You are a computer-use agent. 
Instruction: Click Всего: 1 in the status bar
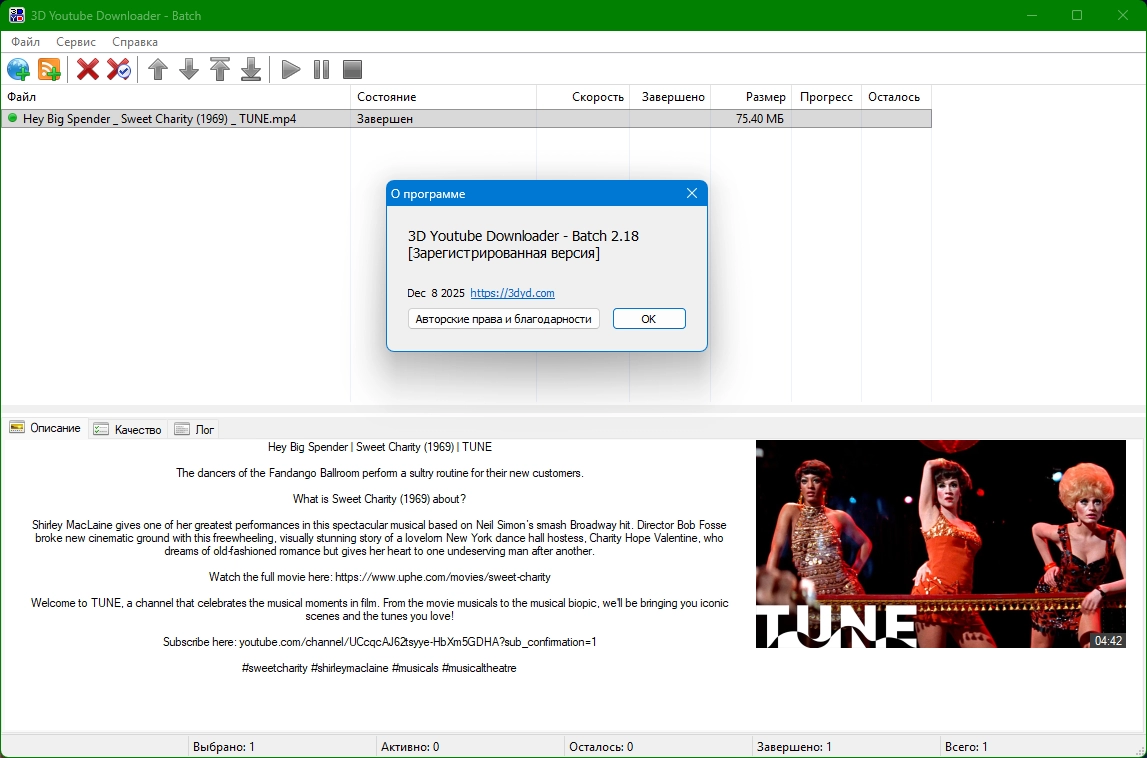click(966, 747)
